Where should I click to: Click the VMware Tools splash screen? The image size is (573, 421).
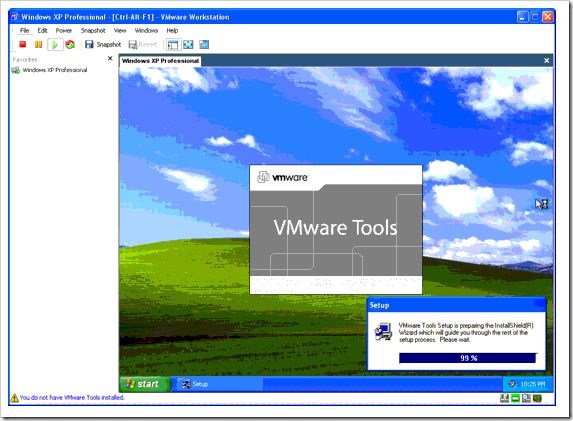[336, 230]
